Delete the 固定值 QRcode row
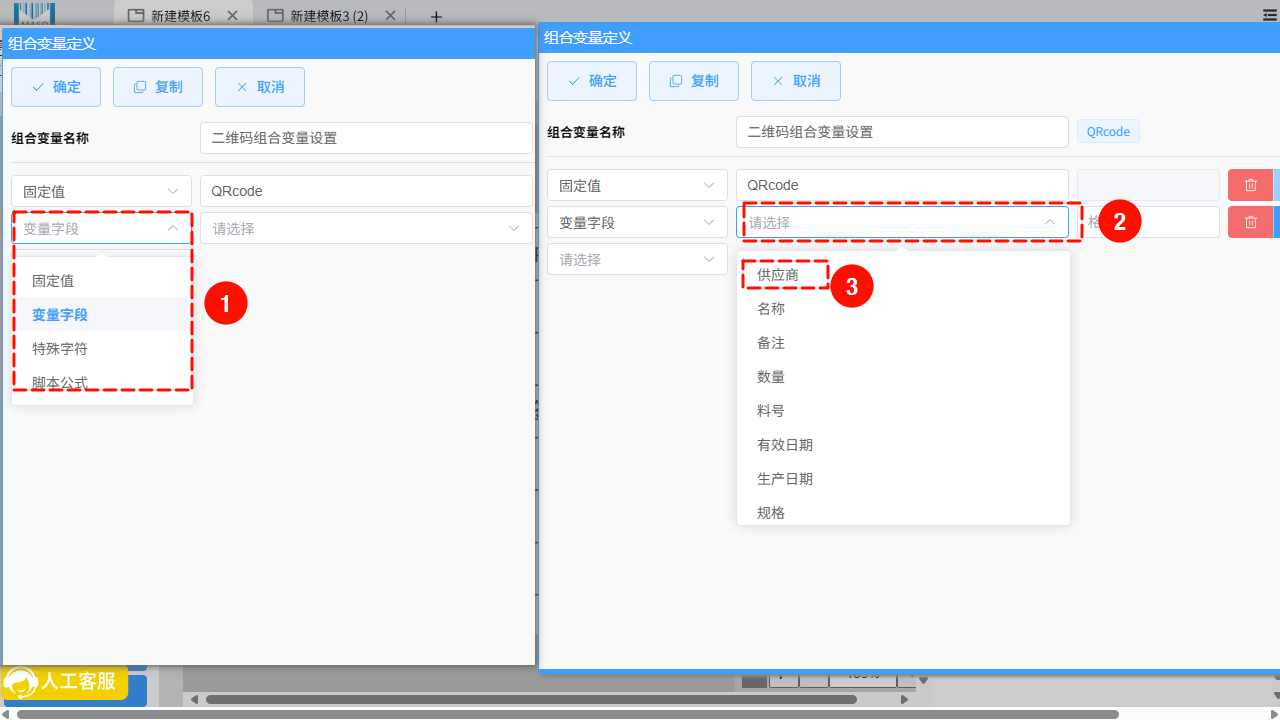The width and height of the screenshot is (1280, 720). pos(1250,185)
